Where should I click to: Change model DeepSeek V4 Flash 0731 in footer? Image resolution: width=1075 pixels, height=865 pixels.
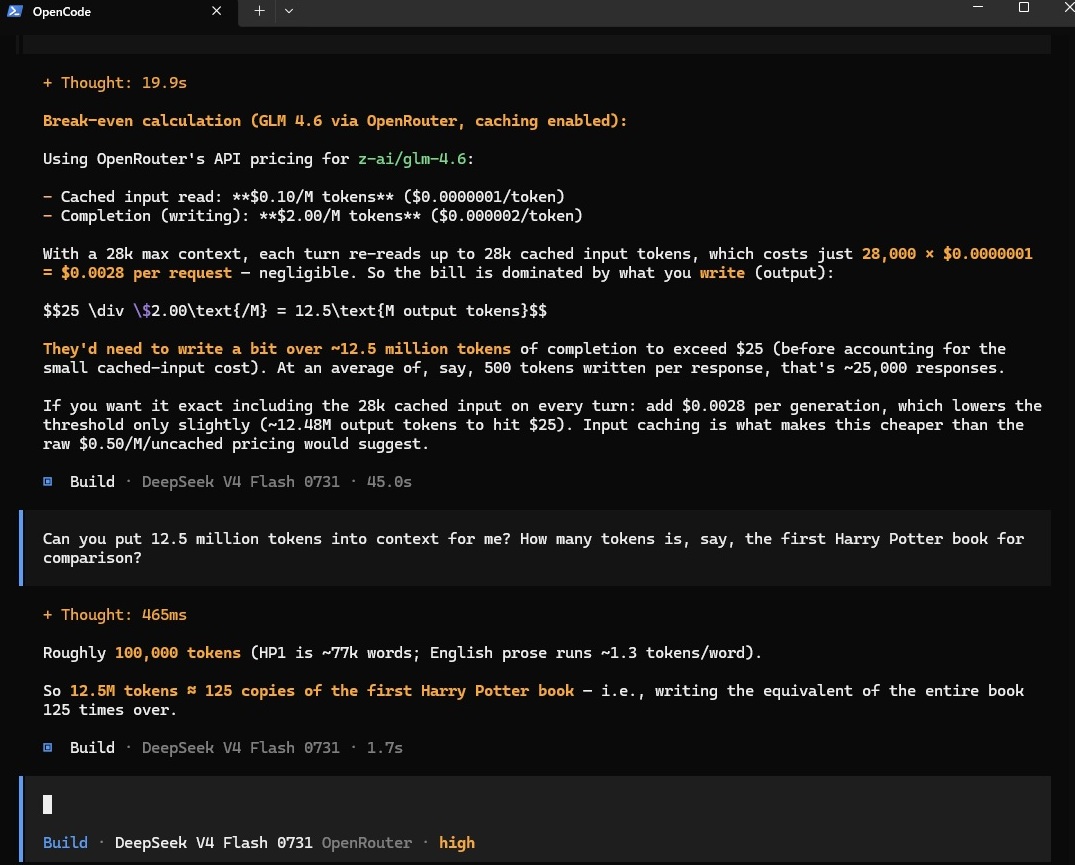213,843
